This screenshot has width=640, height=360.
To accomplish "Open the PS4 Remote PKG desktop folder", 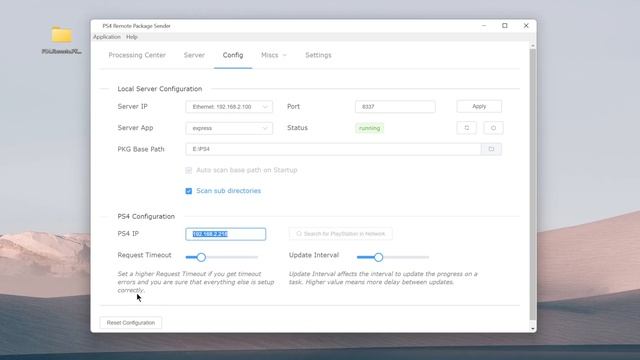I will (x=62, y=40).
